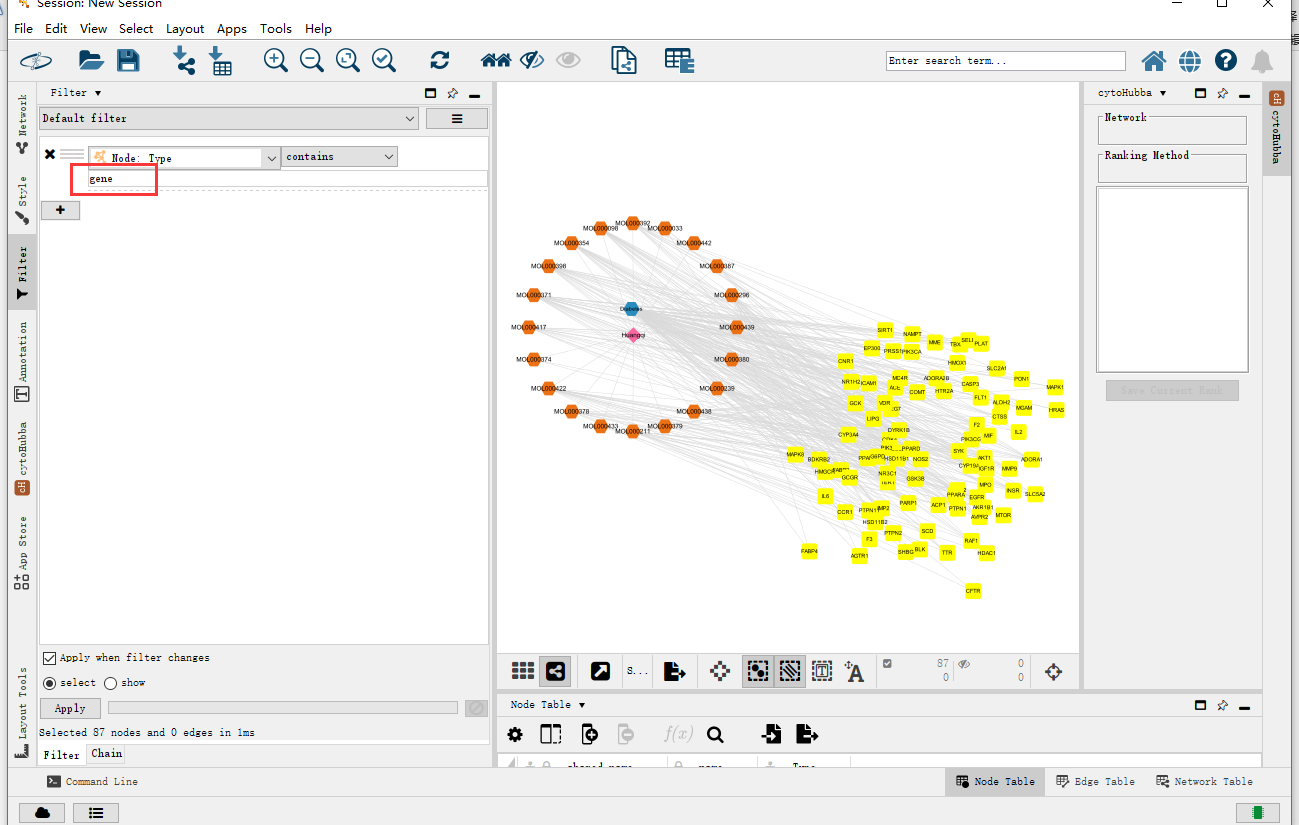
Task: Toggle annotation selection mode
Action: [x=822, y=671]
